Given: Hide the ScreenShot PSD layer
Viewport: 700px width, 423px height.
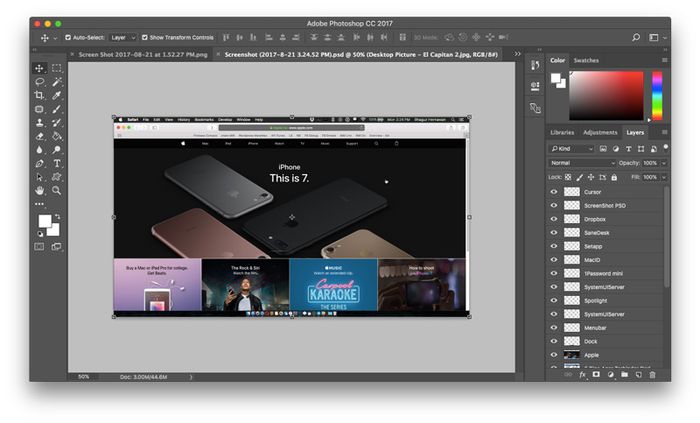Looking at the screenshot, I should 554,205.
